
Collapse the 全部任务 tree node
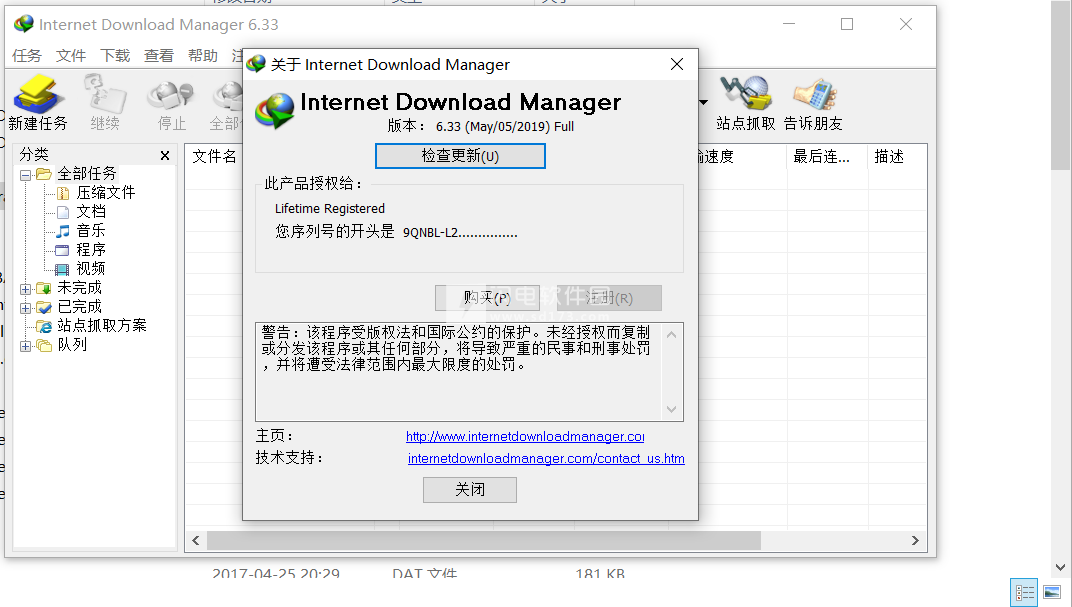point(25,175)
